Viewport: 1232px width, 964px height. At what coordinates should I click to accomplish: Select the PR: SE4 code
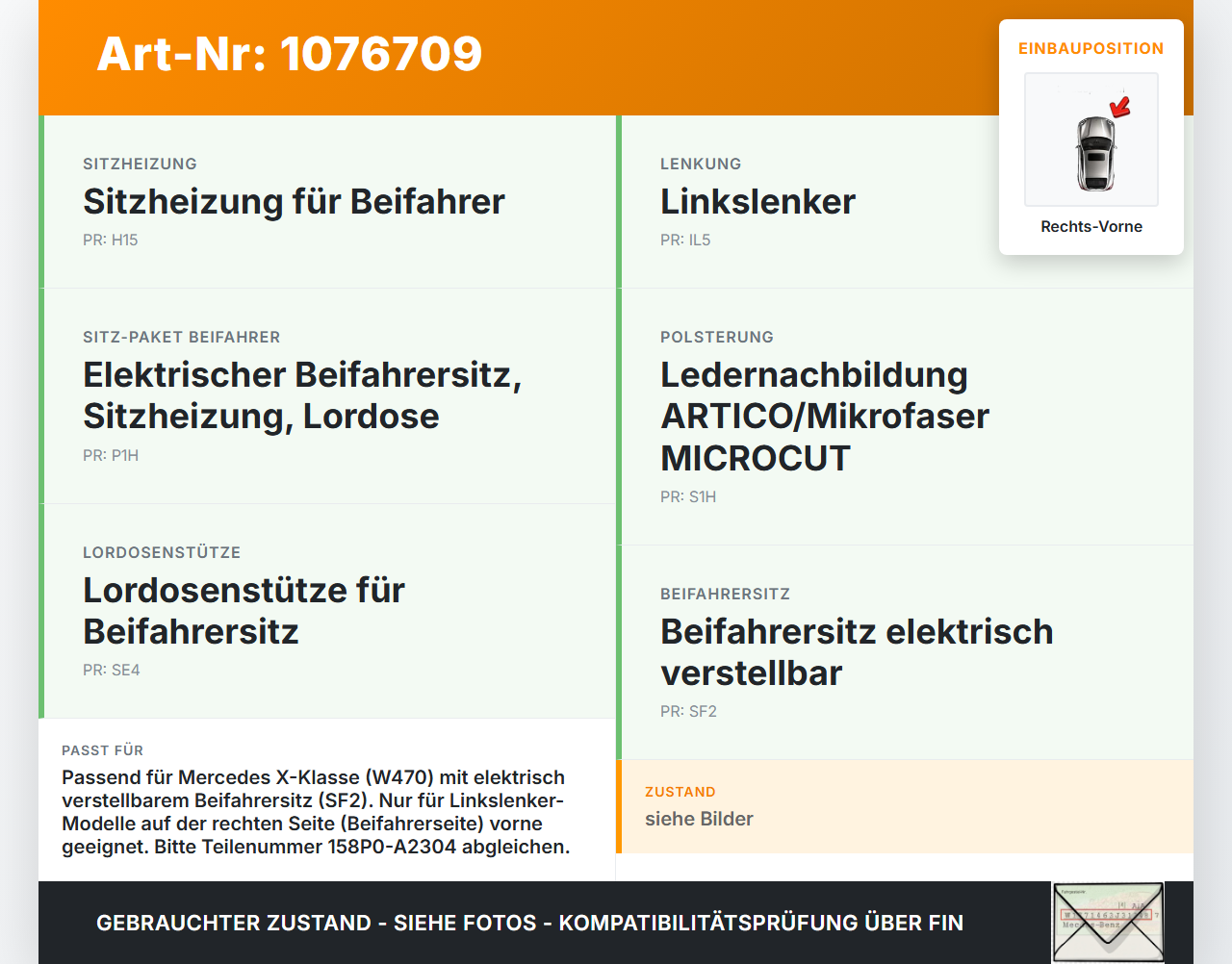(112, 670)
